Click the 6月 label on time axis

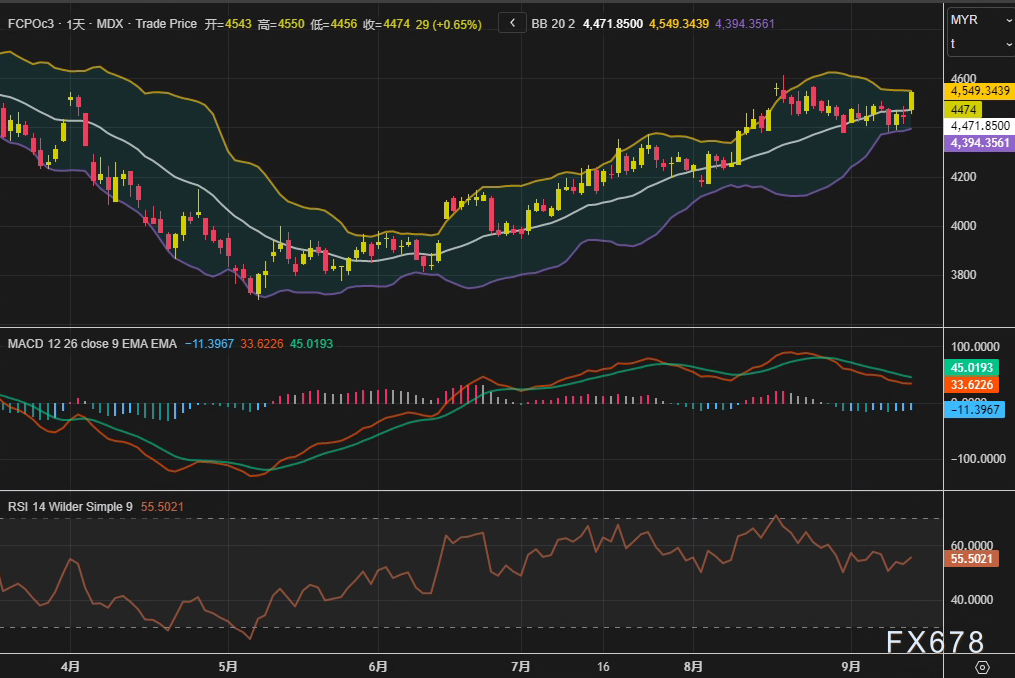378,665
